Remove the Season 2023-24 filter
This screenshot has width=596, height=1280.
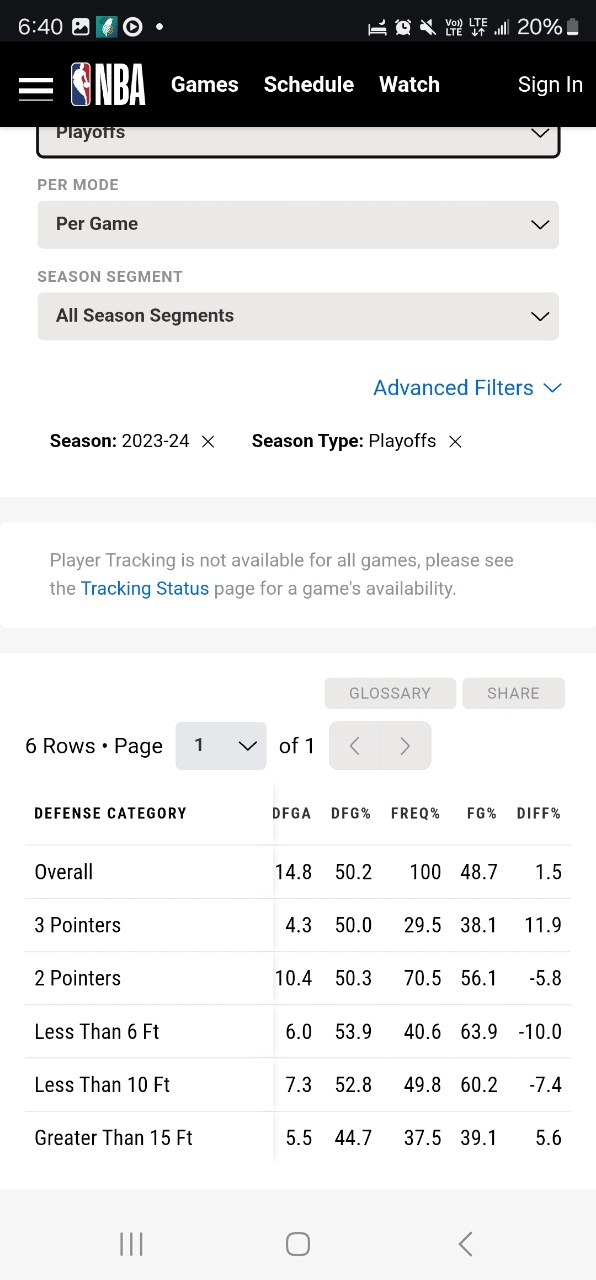[208, 441]
